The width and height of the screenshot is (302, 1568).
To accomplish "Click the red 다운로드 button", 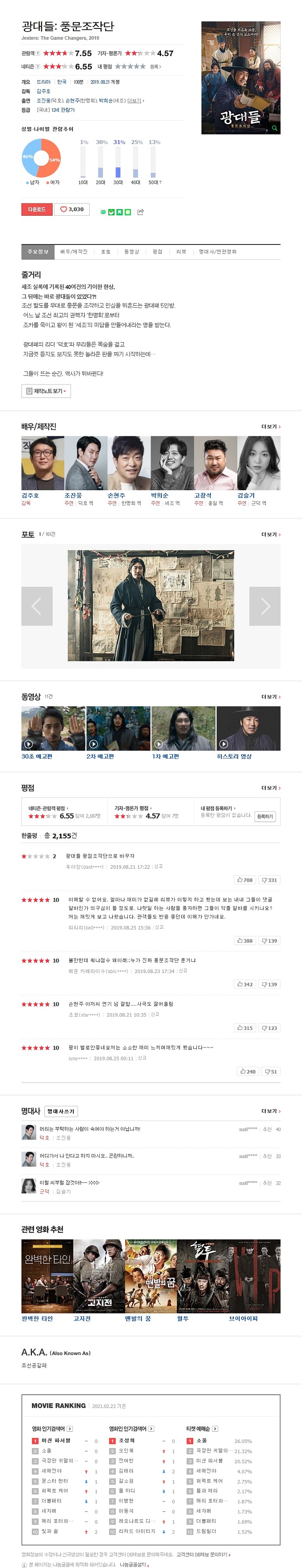I will coord(37,210).
